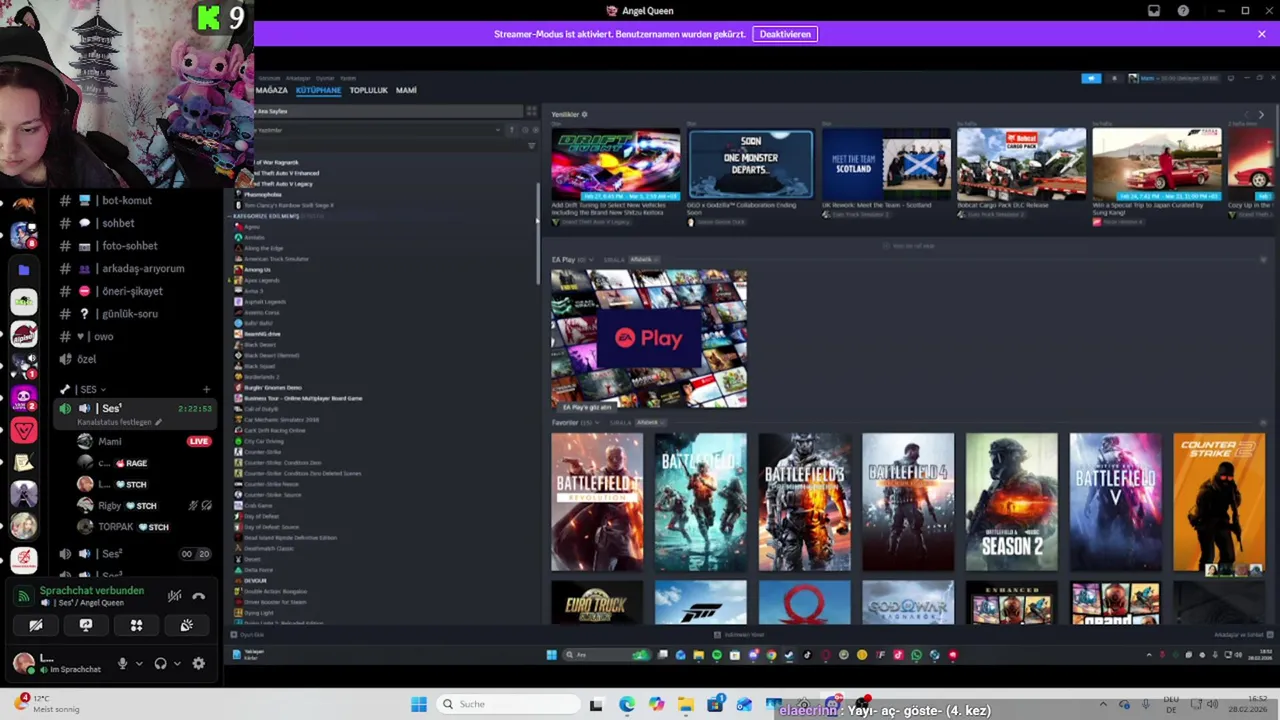Screen dimensions: 1280x720
Task: Open library advanced filter icon
Action: point(531,146)
